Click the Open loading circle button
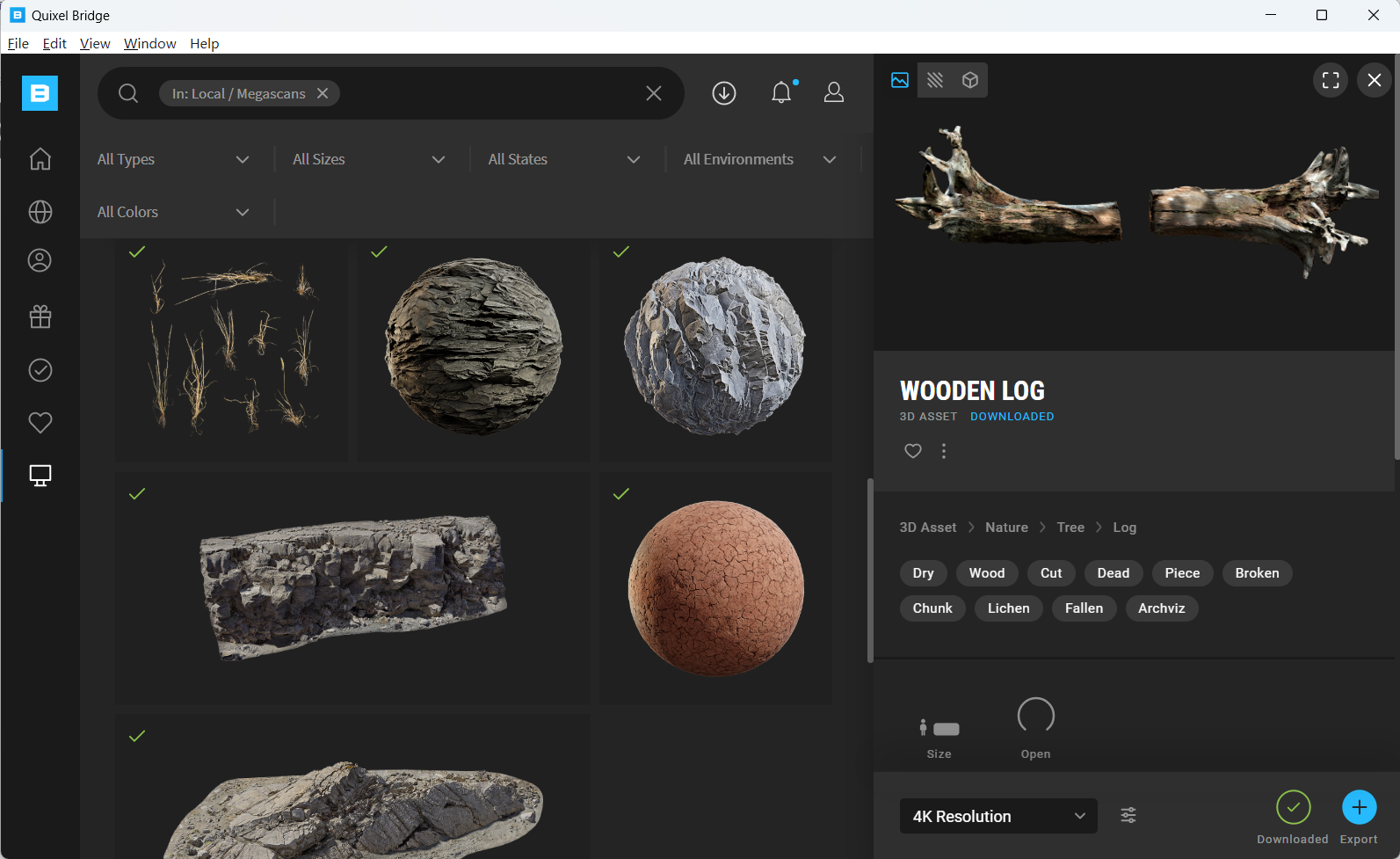The height and width of the screenshot is (859, 1400). (1035, 716)
